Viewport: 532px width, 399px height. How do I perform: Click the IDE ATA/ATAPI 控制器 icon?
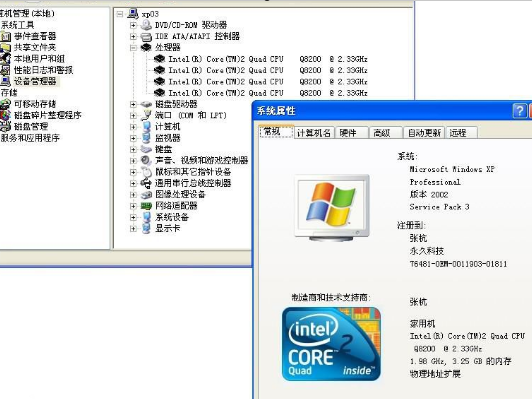(x=146, y=36)
